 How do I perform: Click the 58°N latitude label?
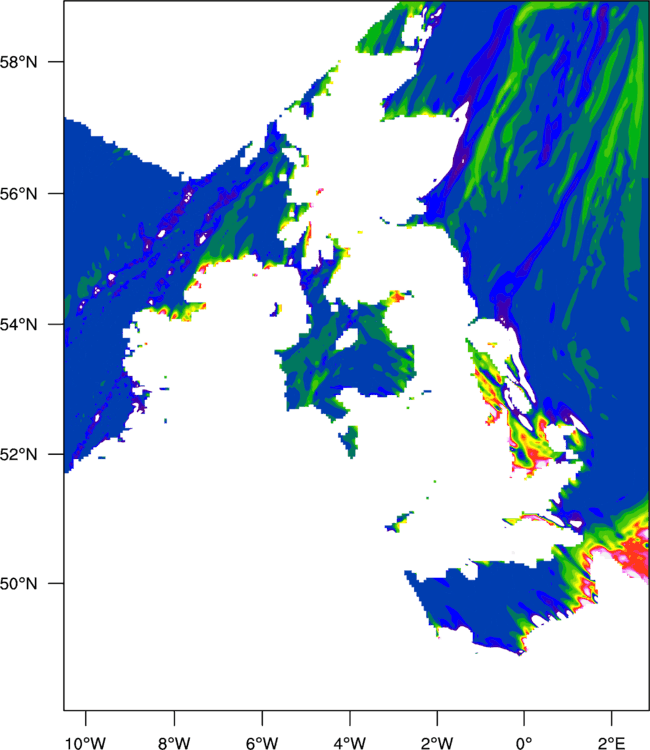[18, 62]
